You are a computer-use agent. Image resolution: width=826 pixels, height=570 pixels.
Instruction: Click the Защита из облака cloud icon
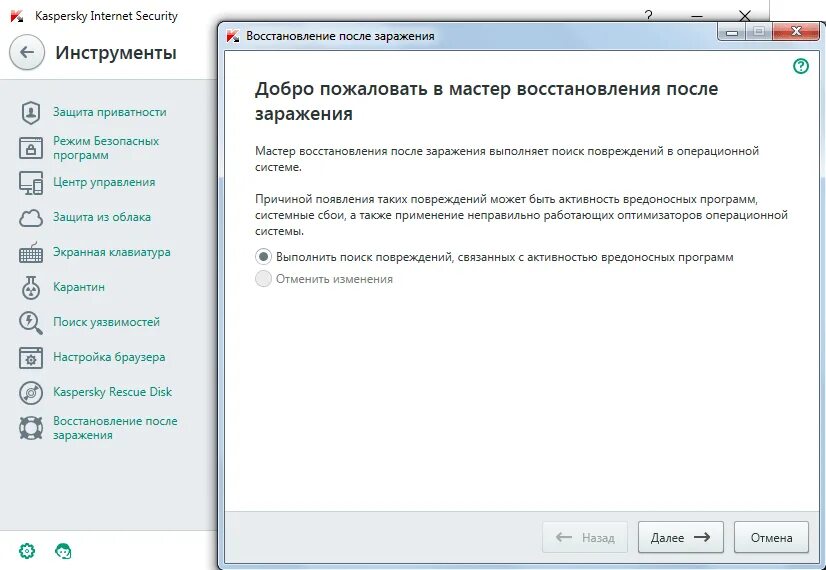pyautogui.click(x=31, y=218)
